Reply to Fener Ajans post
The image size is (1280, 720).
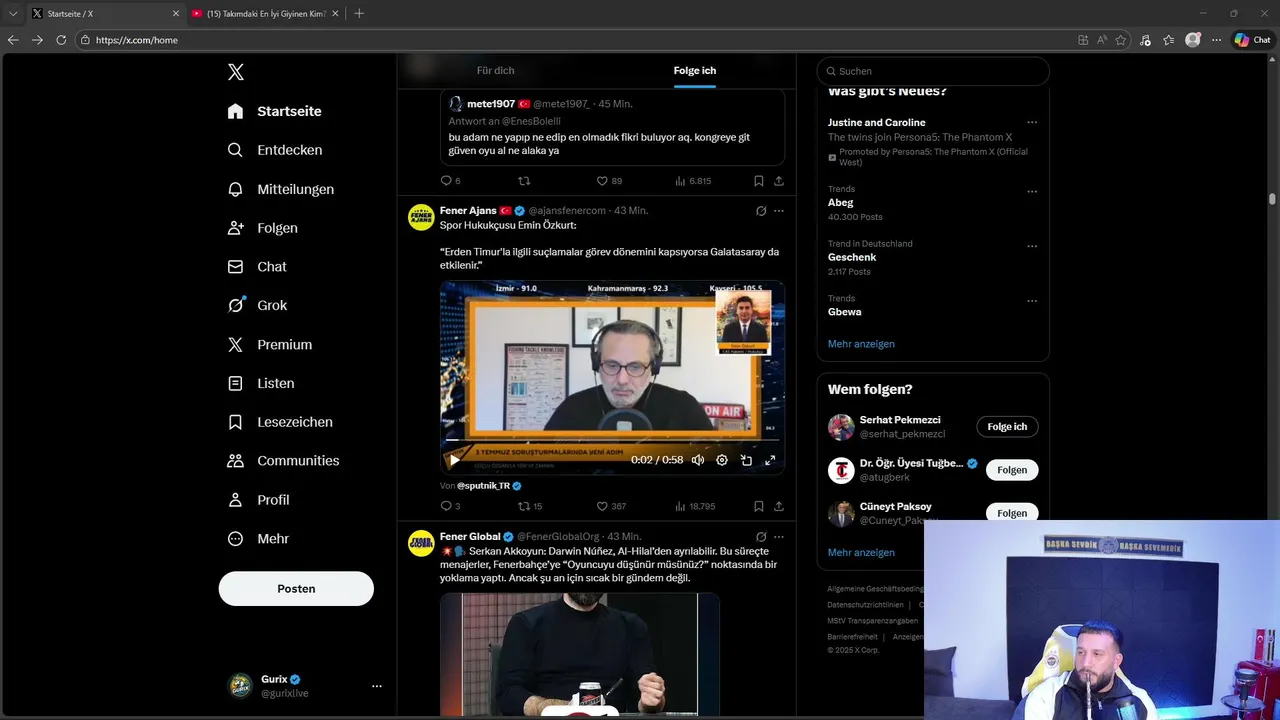pos(450,506)
